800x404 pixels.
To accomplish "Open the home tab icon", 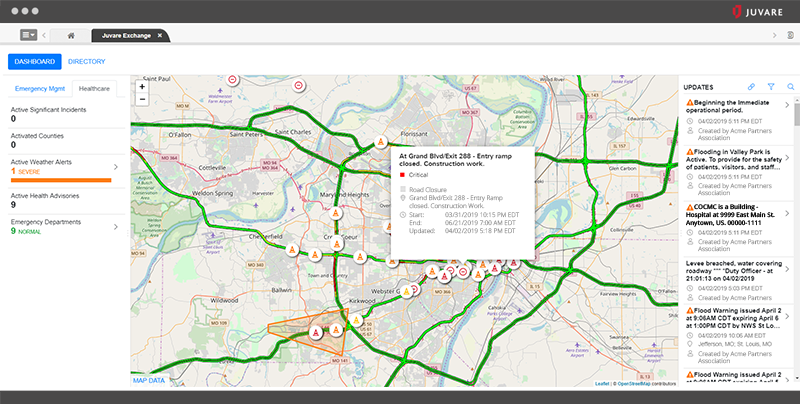I will coord(71,36).
